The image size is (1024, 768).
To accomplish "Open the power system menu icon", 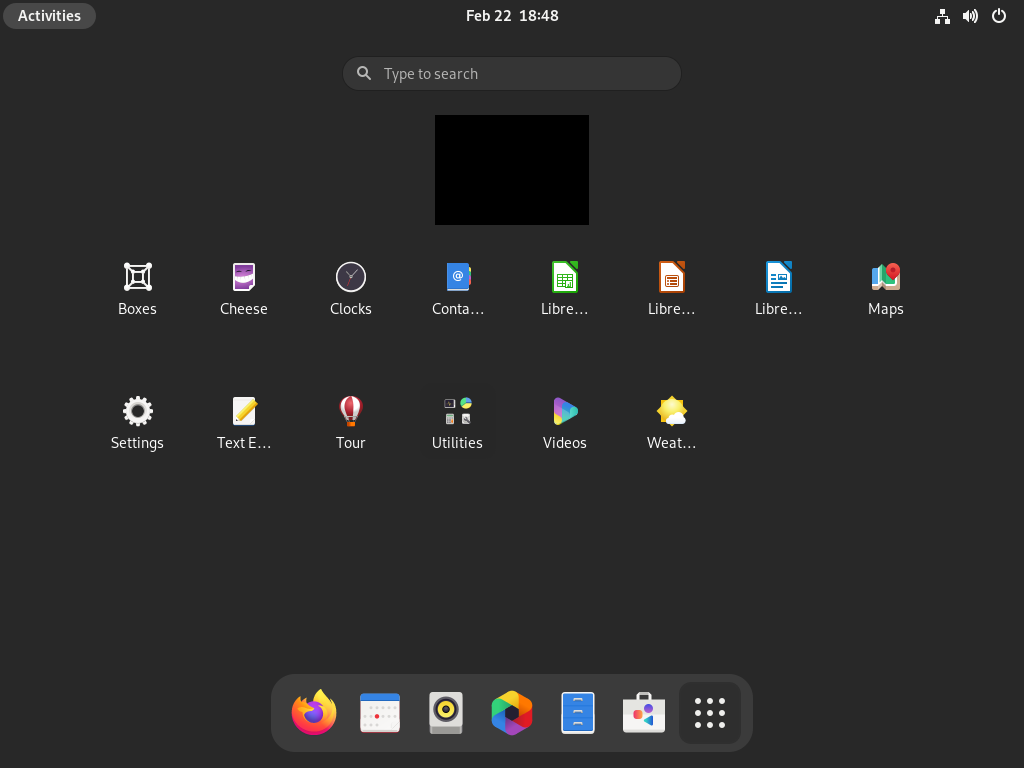I will click(999, 16).
